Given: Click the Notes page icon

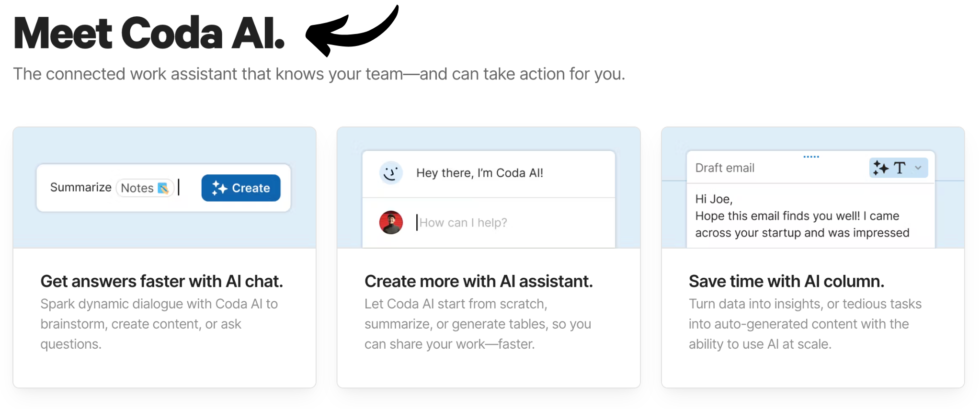Looking at the screenshot, I should (x=164, y=188).
